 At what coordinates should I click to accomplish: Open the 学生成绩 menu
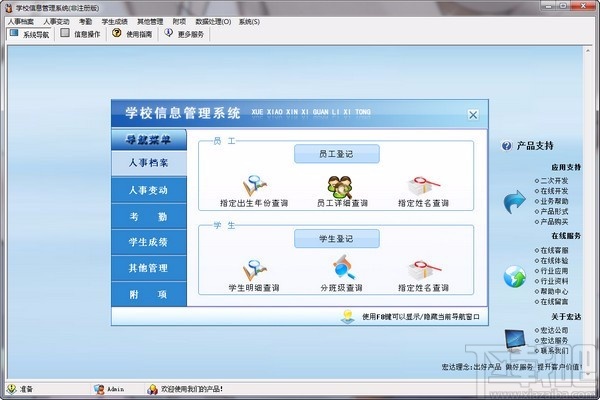click(x=114, y=22)
